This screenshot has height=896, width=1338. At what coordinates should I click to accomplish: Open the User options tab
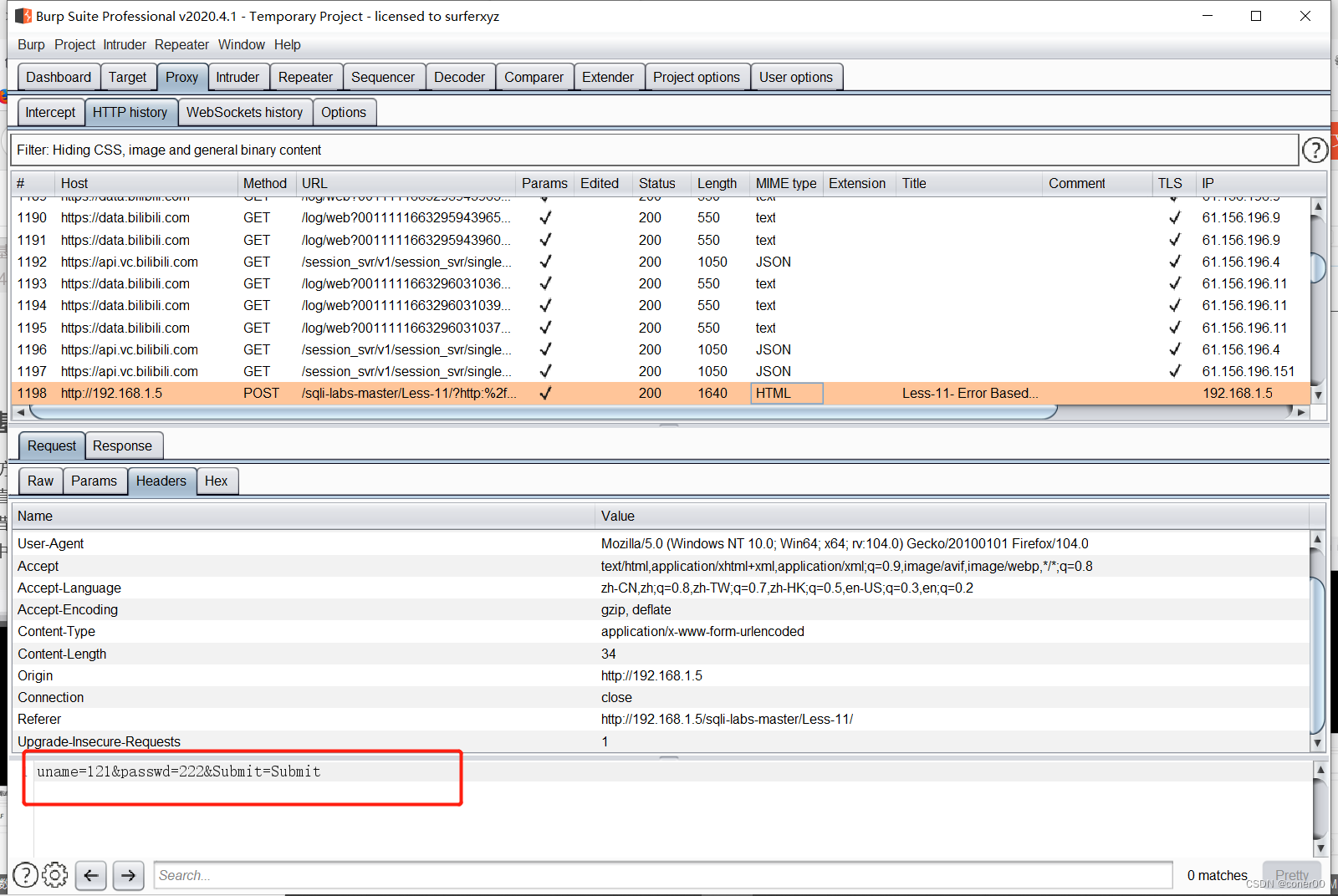[796, 77]
